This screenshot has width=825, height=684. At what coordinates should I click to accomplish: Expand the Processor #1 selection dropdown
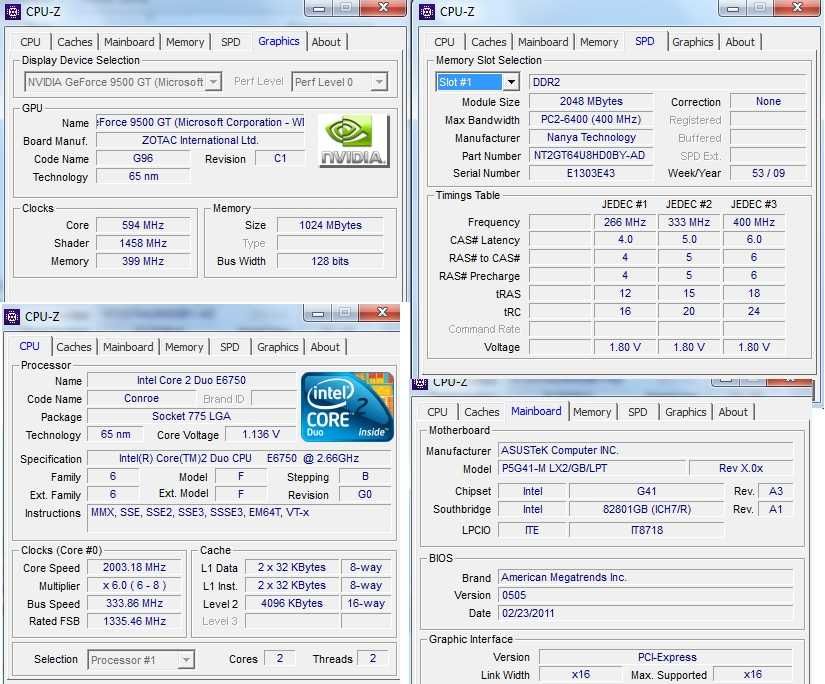(141, 660)
